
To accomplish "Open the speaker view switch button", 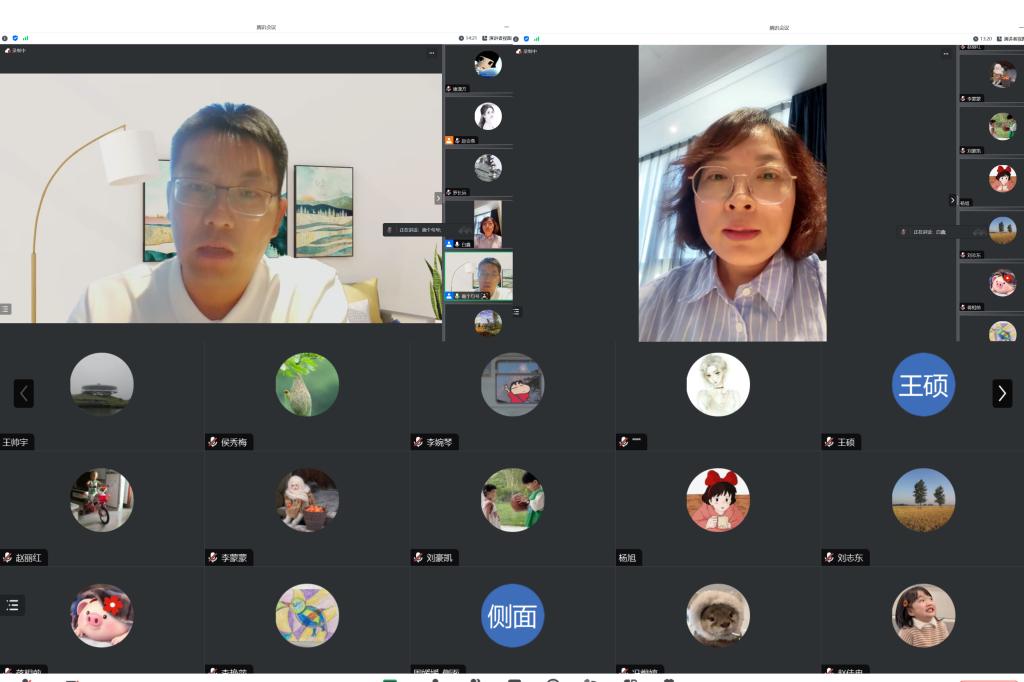I will coord(496,38).
